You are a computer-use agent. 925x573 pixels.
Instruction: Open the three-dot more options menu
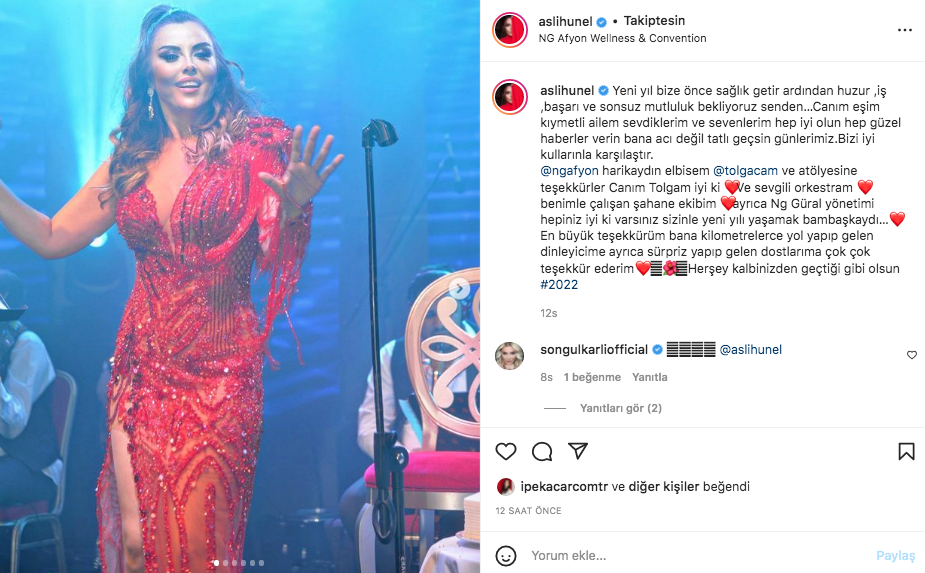pos(905,30)
